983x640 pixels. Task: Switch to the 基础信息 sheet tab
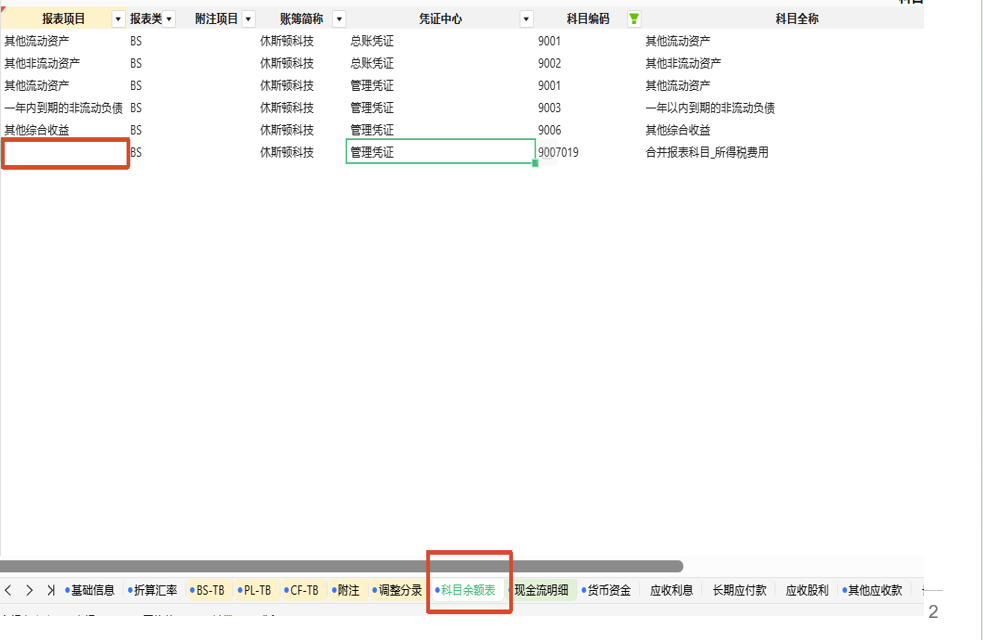coord(90,590)
